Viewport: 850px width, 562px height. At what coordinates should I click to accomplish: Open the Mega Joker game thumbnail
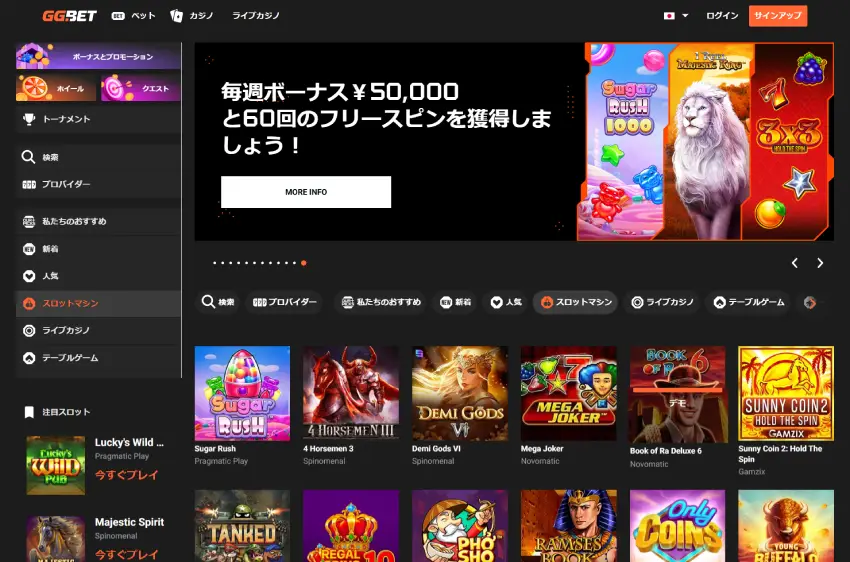(x=569, y=393)
